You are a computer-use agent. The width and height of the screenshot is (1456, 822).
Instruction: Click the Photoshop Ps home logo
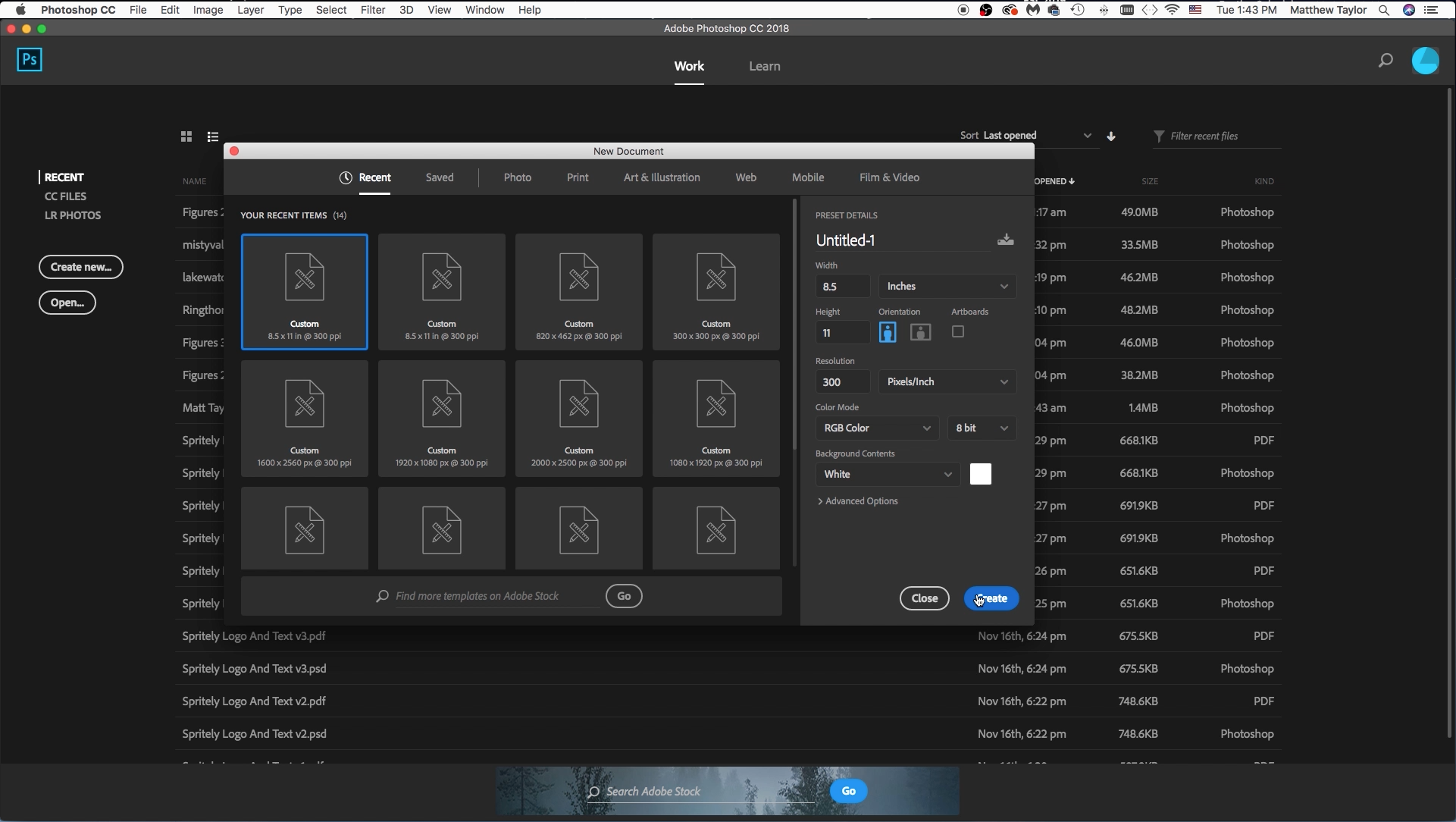[30, 59]
